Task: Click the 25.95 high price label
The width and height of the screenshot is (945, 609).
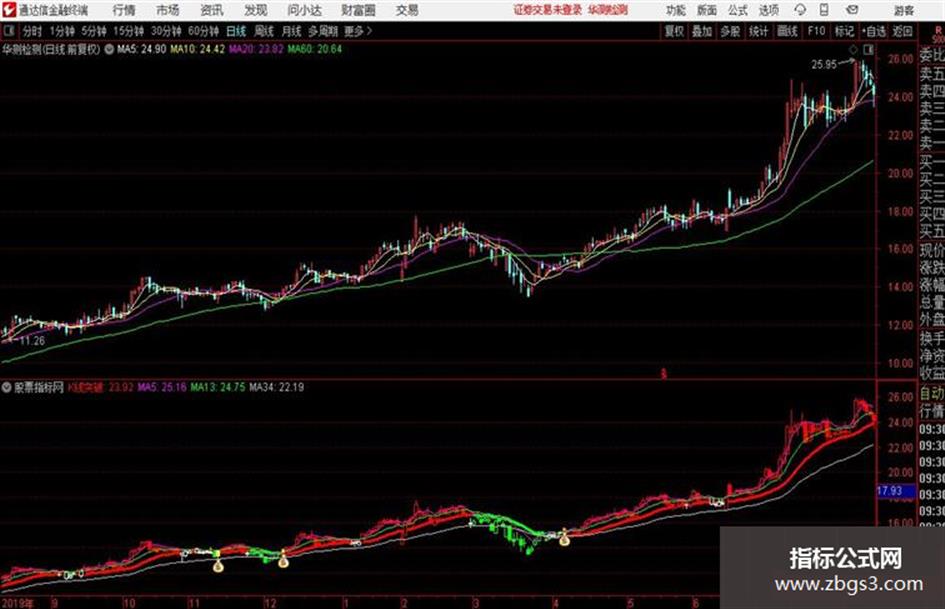Action: (x=824, y=64)
